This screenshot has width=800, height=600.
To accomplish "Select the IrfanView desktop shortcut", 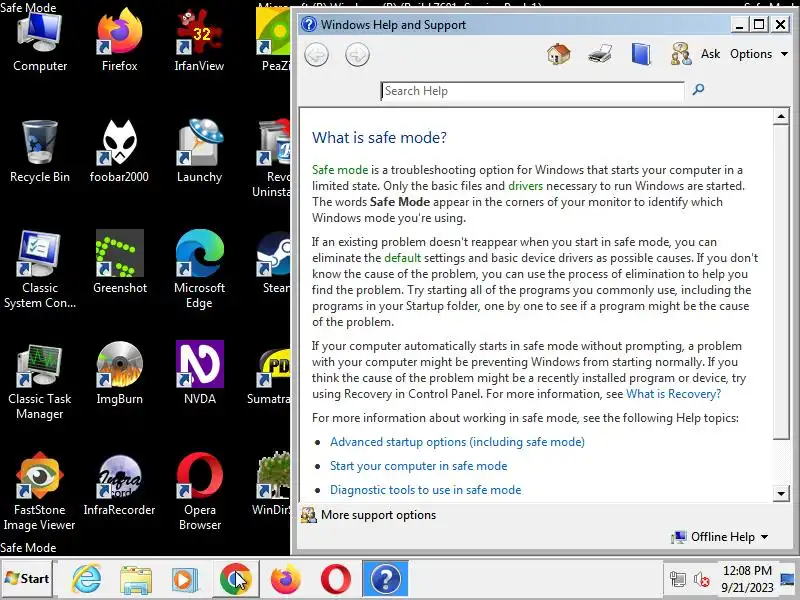I will (x=199, y=41).
